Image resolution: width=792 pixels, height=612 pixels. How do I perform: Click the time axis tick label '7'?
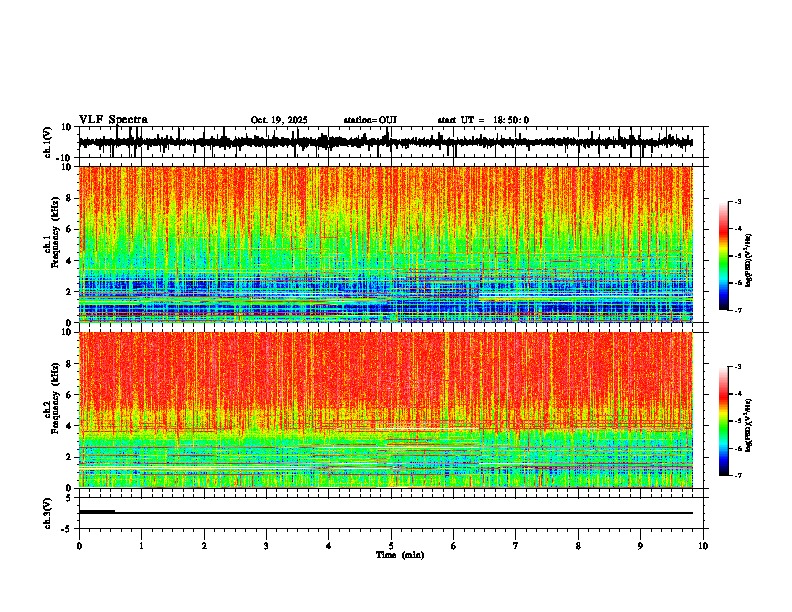516,546
